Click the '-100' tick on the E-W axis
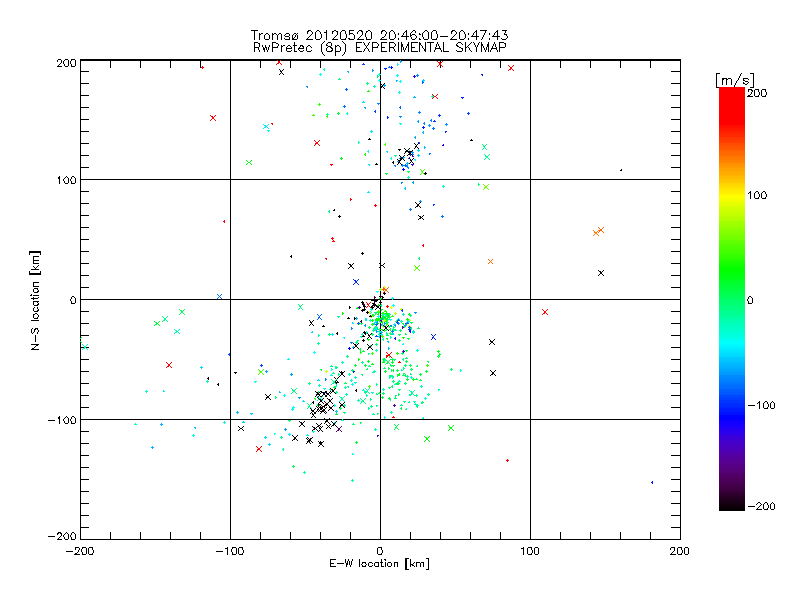Screen dimensions: 800x600 click(230, 551)
